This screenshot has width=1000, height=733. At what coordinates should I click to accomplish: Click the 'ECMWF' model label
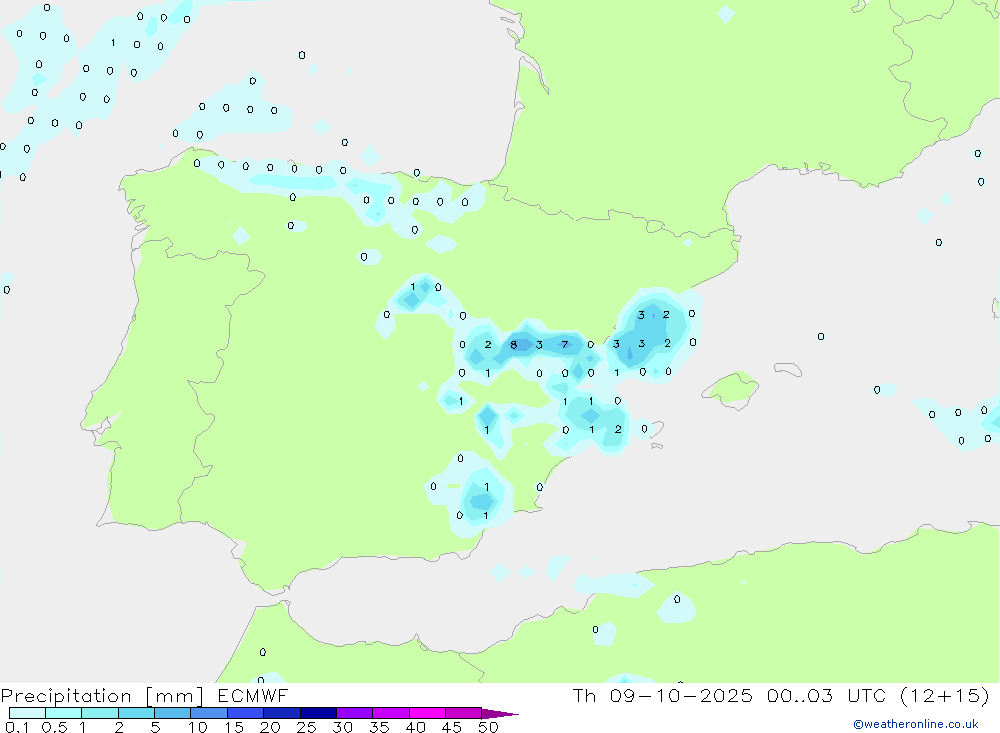(253, 695)
